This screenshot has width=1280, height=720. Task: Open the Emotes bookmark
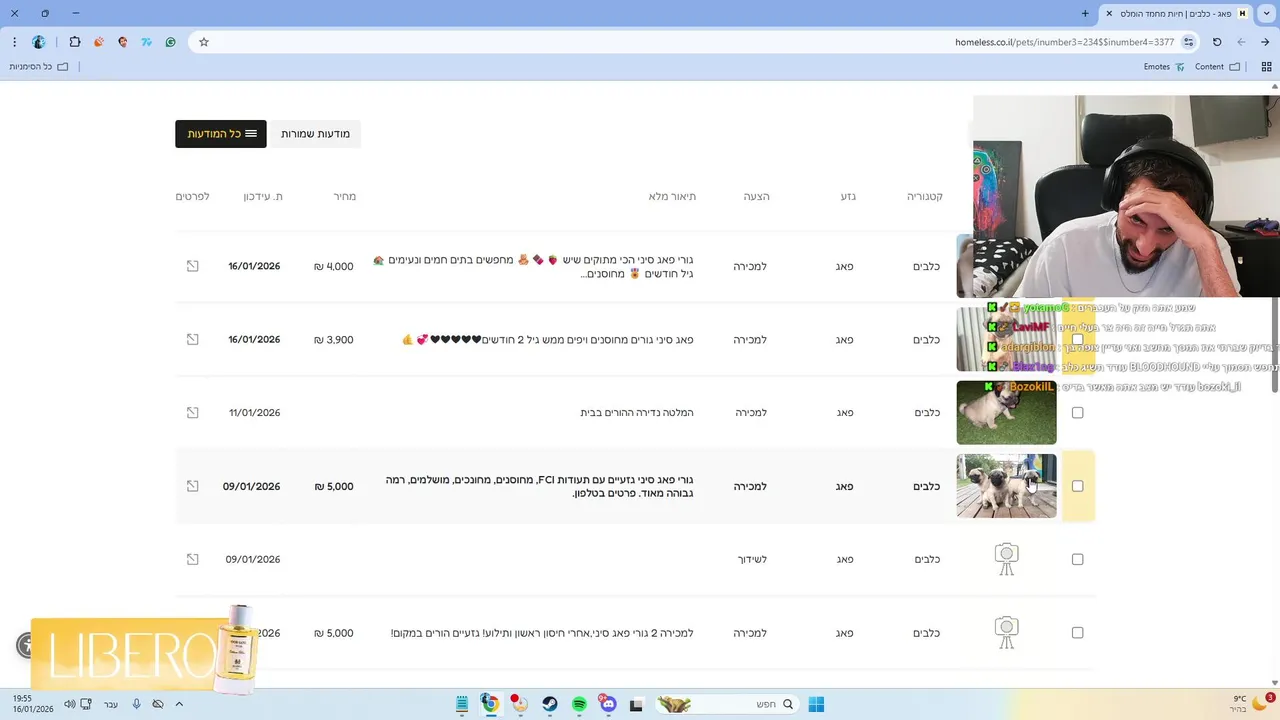[x=1164, y=67]
